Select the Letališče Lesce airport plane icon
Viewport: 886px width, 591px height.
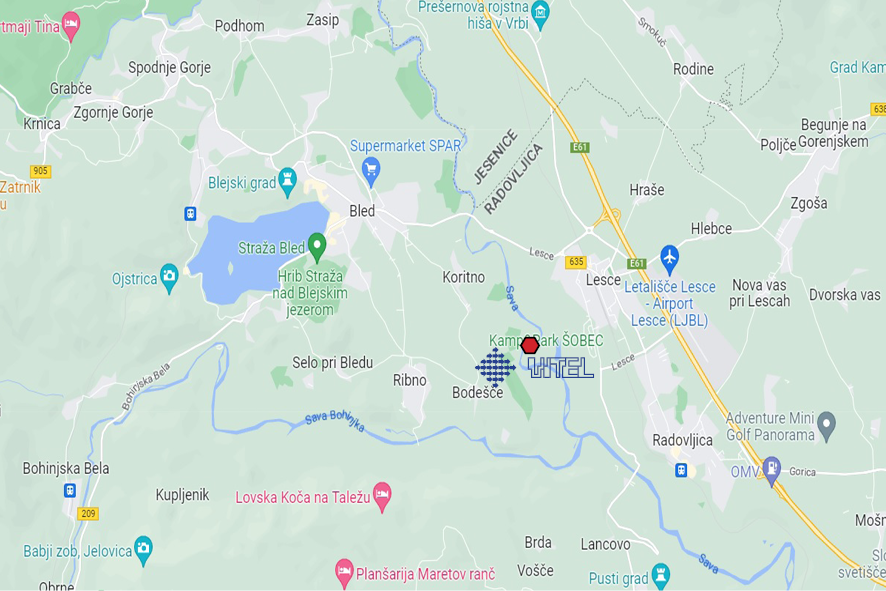click(x=670, y=259)
